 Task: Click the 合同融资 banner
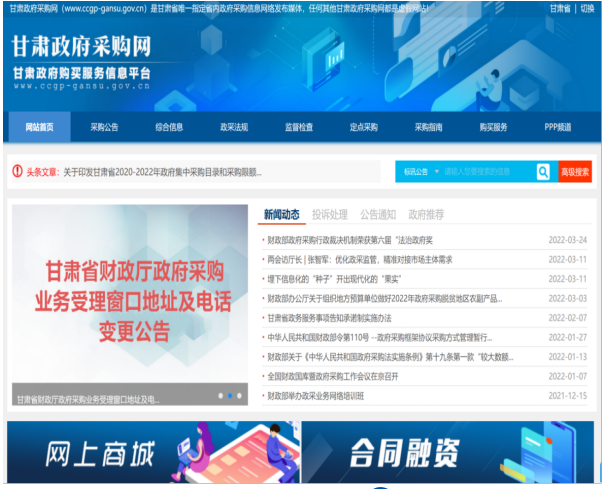[448, 455]
